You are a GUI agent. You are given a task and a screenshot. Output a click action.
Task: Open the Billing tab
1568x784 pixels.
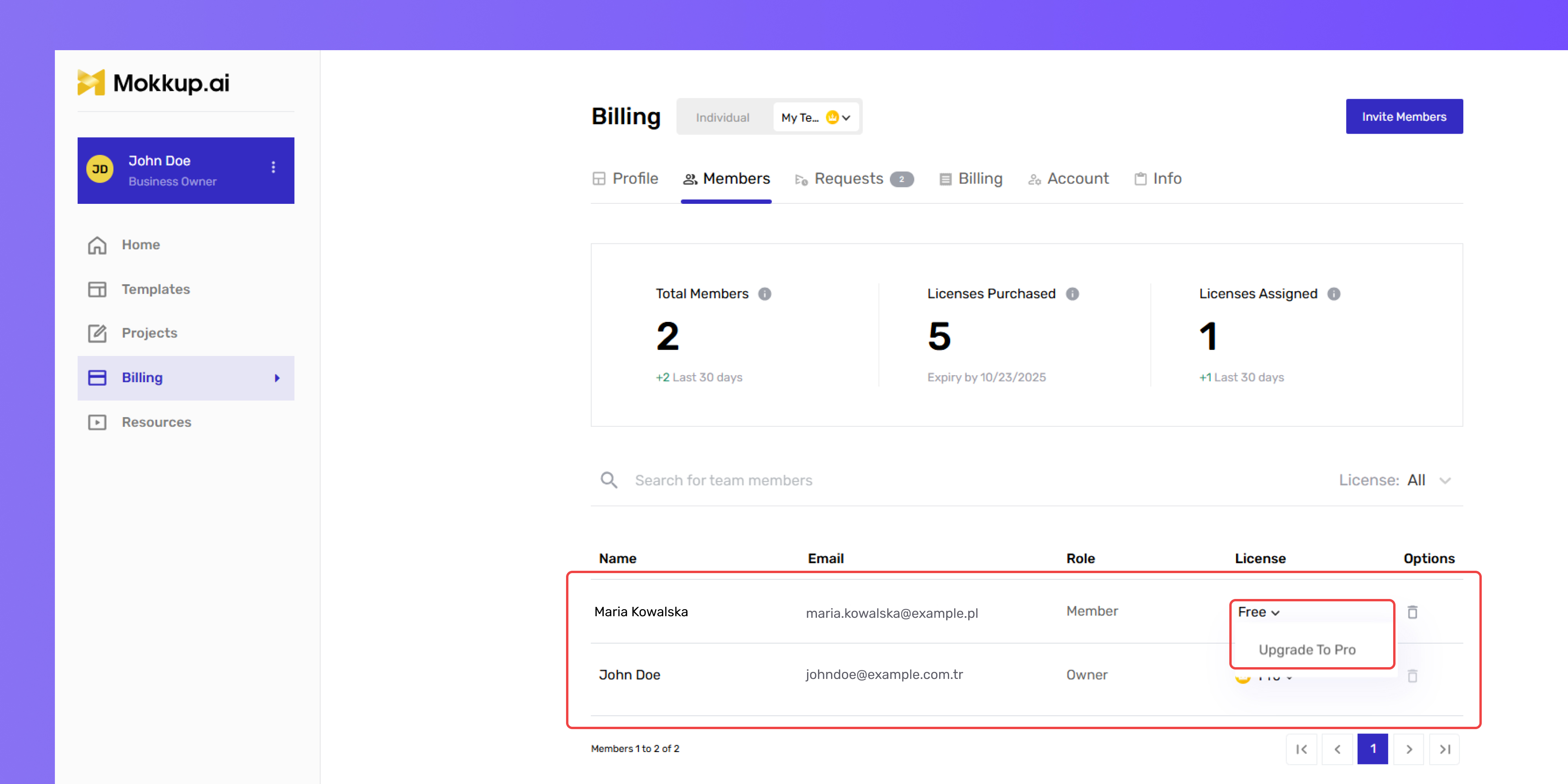[x=971, y=178]
